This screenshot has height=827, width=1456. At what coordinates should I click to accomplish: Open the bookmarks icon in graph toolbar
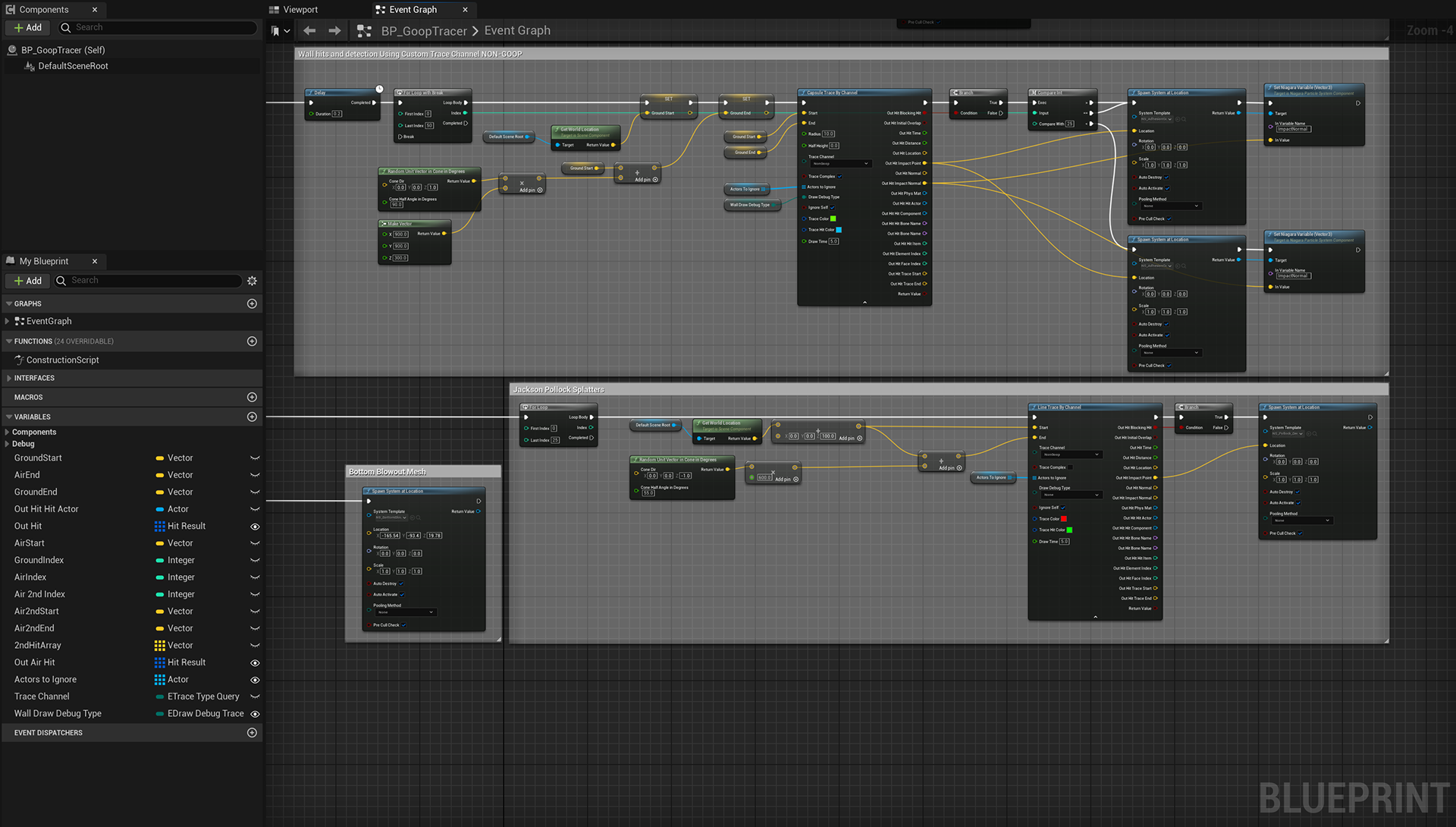tap(275, 31)
